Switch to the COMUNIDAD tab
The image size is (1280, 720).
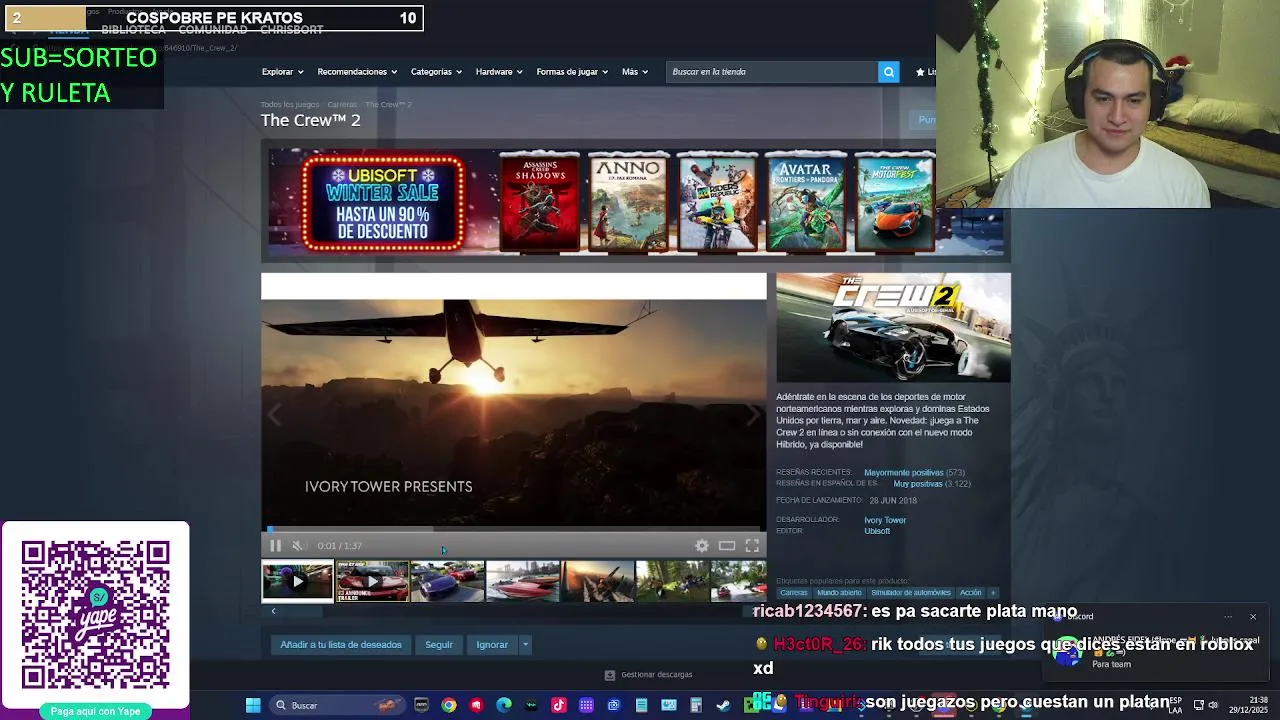coord(212,30)
